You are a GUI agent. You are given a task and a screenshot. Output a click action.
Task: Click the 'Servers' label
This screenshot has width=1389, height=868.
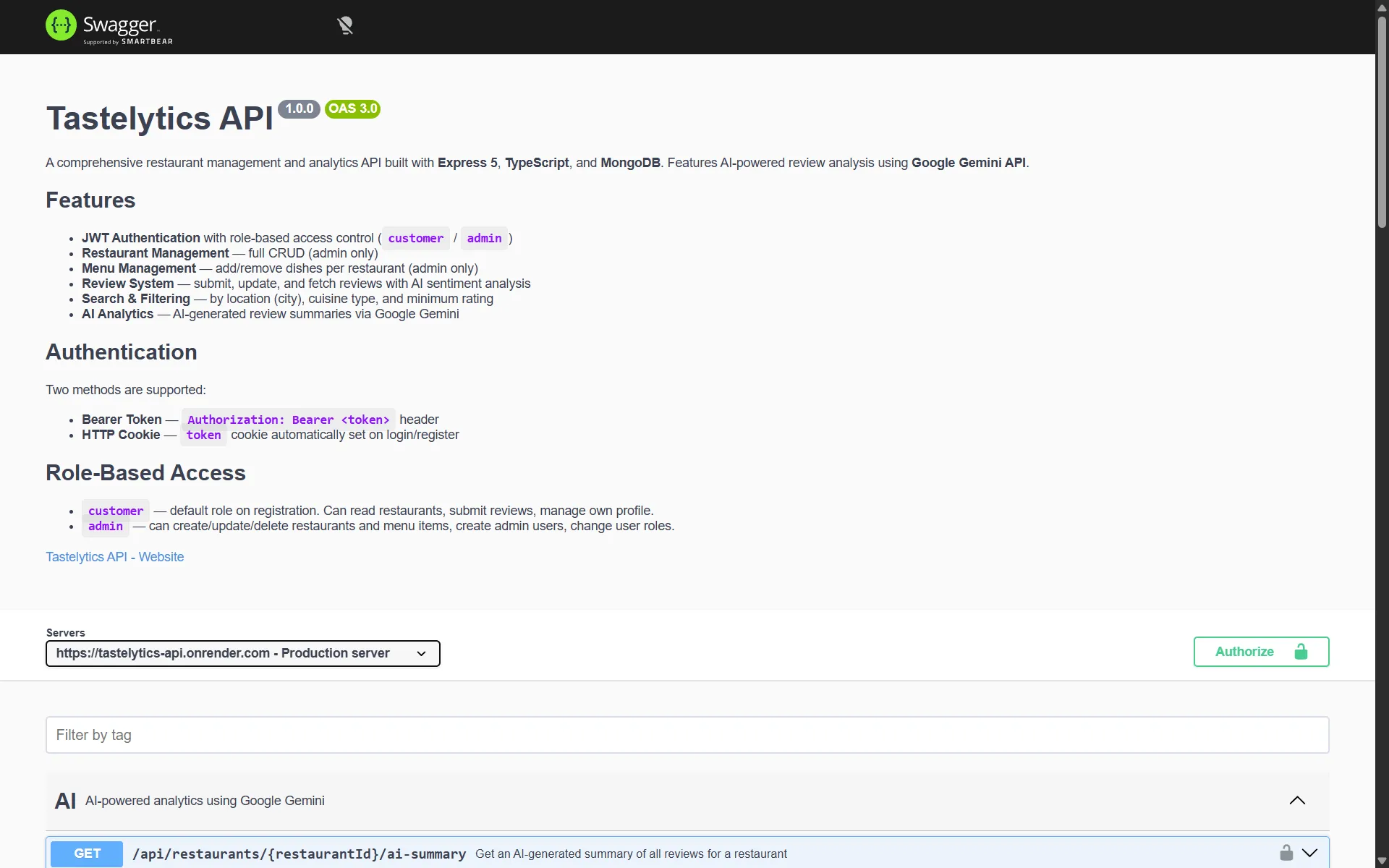(x=65, y=633)
